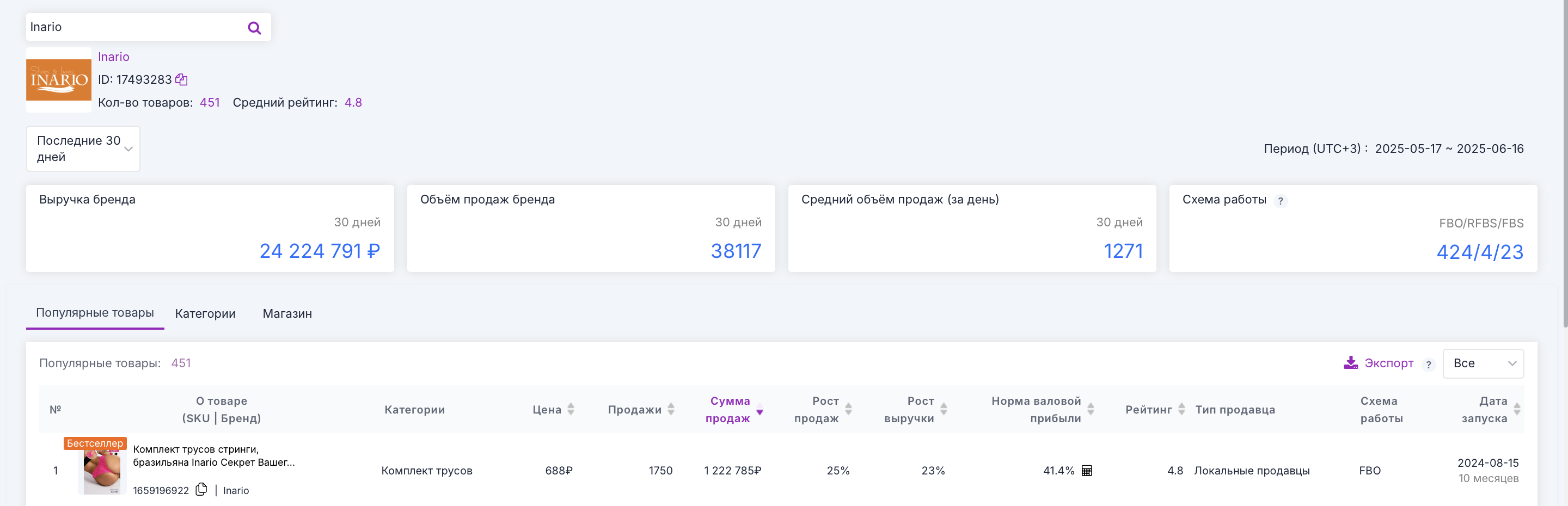Copy the brand ID 17493283 icon
Screen dimensions: 1568x506
(181, 79)
